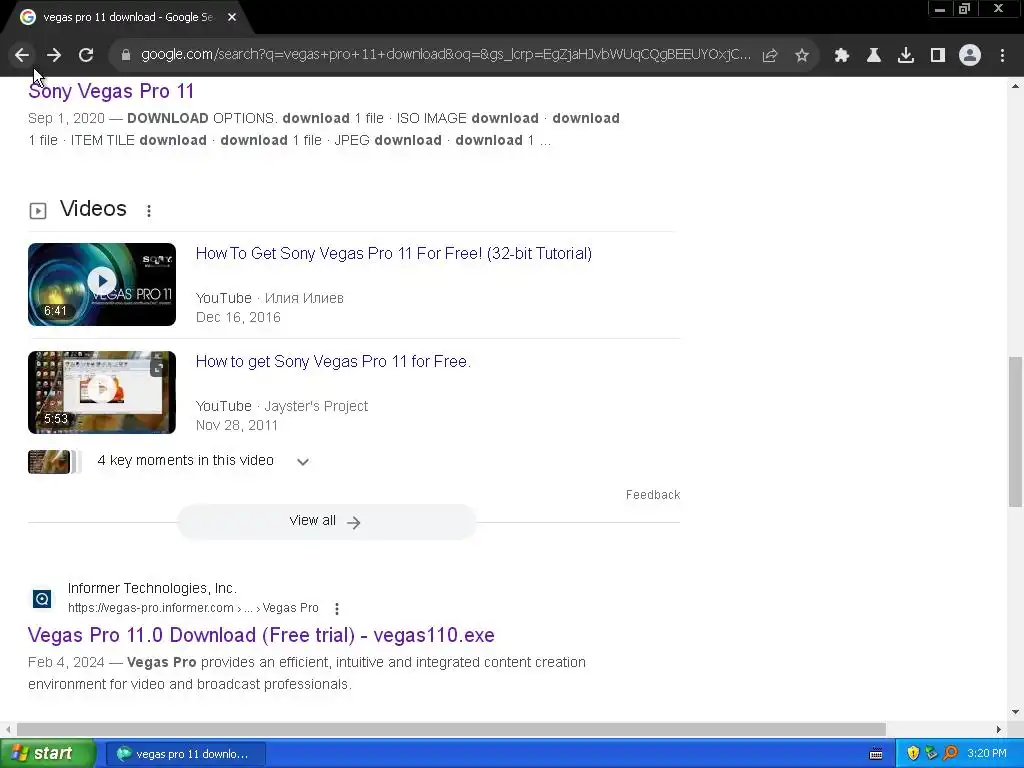1024x768 pixels.
Task: Select the vegas pro 11 download tab
Action: click(127, 17)
